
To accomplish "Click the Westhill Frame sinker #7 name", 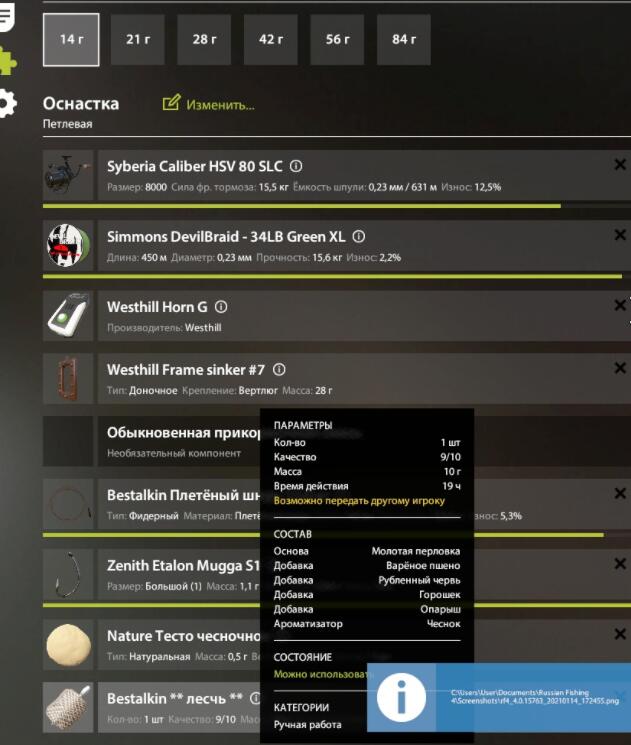I will click(186, 370).
